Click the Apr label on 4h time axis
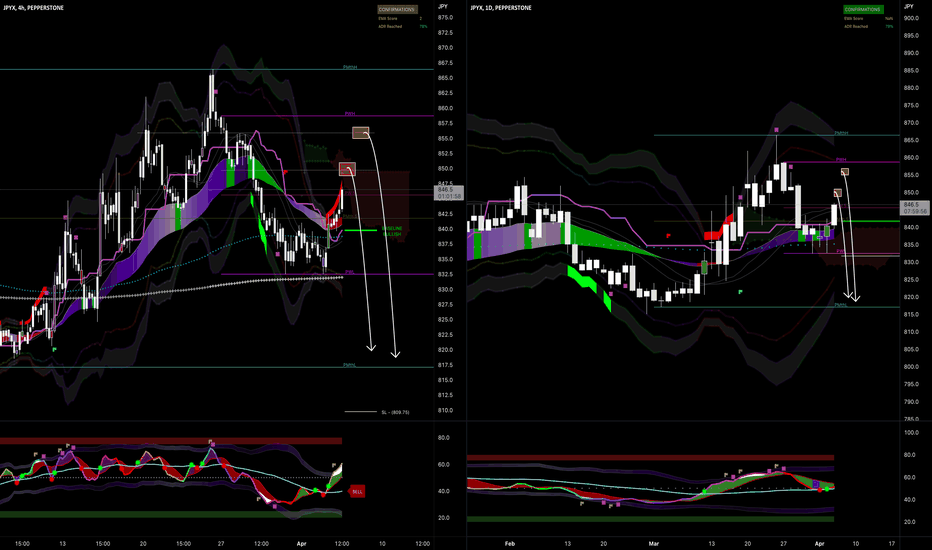 coord(301,543)
